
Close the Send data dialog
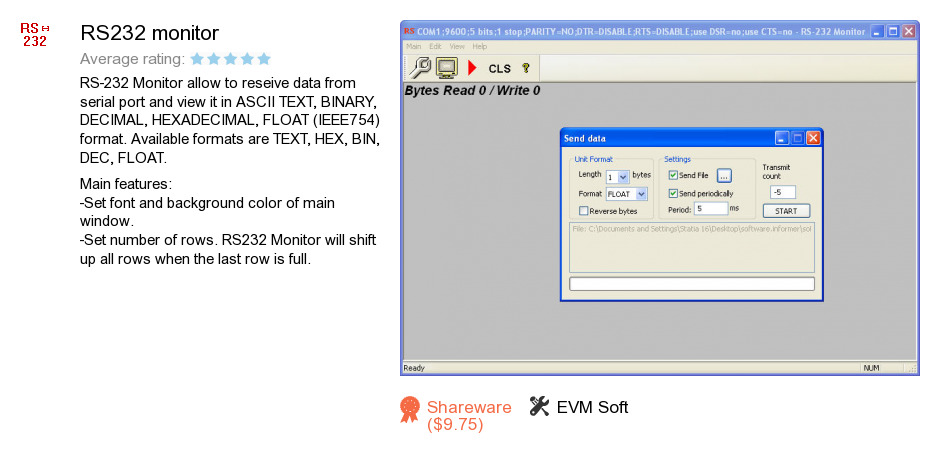click(x=813, y=139)
